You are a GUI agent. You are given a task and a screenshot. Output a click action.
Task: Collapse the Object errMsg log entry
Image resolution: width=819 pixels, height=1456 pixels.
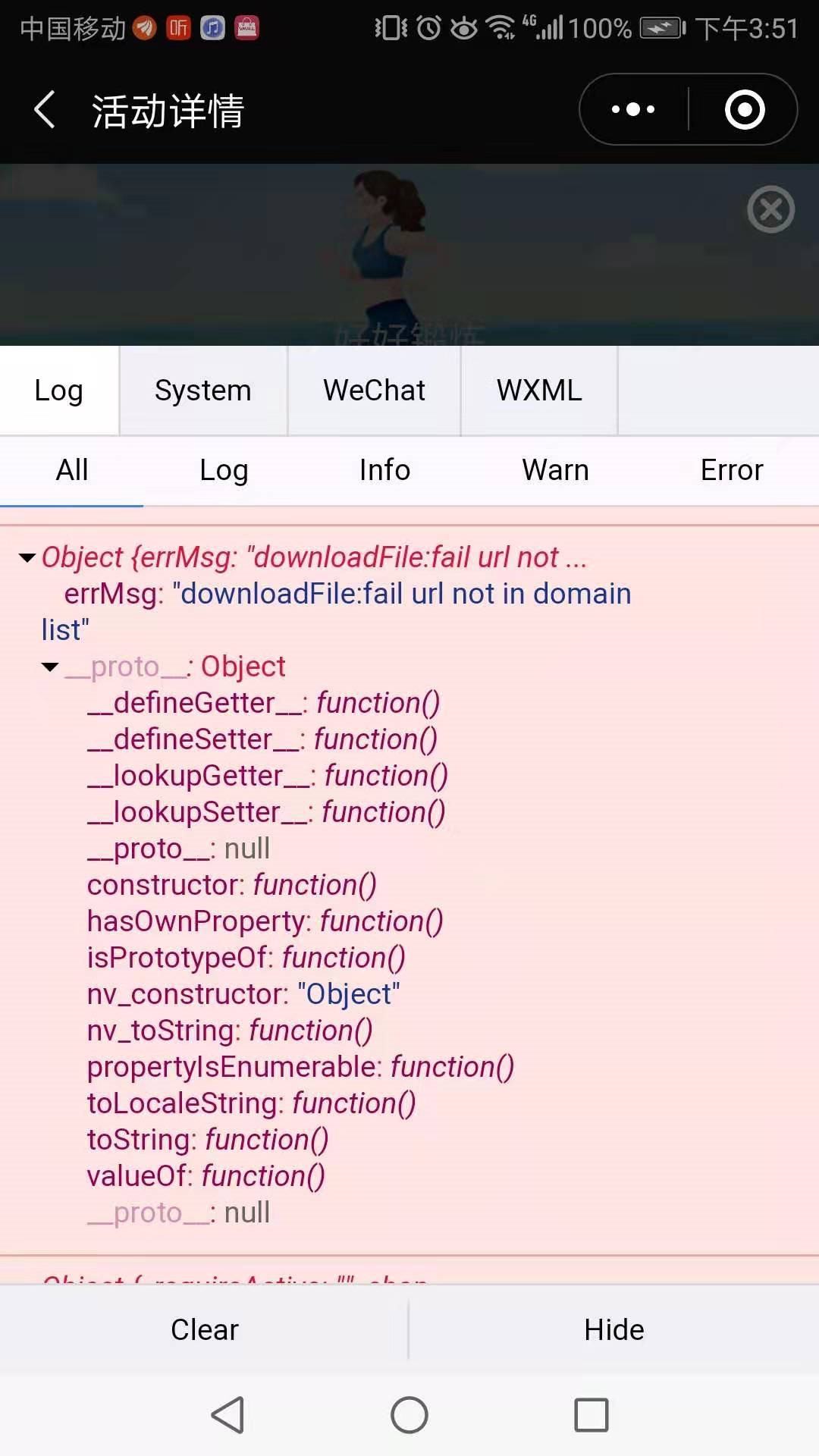point(27,558)
